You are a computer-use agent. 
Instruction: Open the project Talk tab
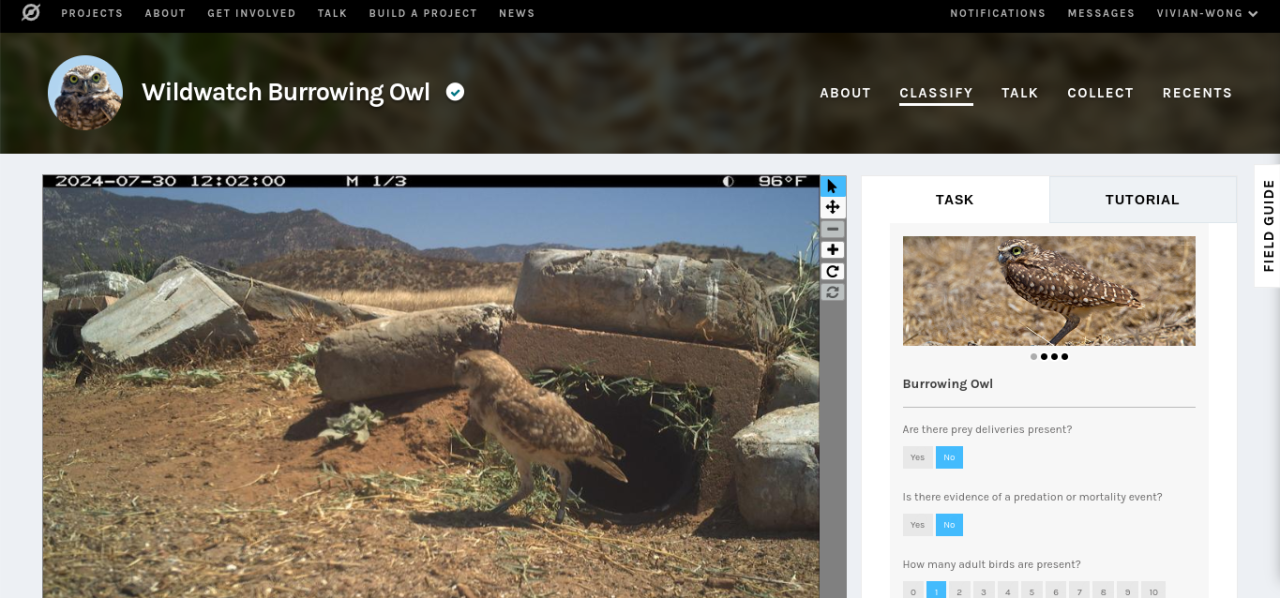tap(1020, 93)
